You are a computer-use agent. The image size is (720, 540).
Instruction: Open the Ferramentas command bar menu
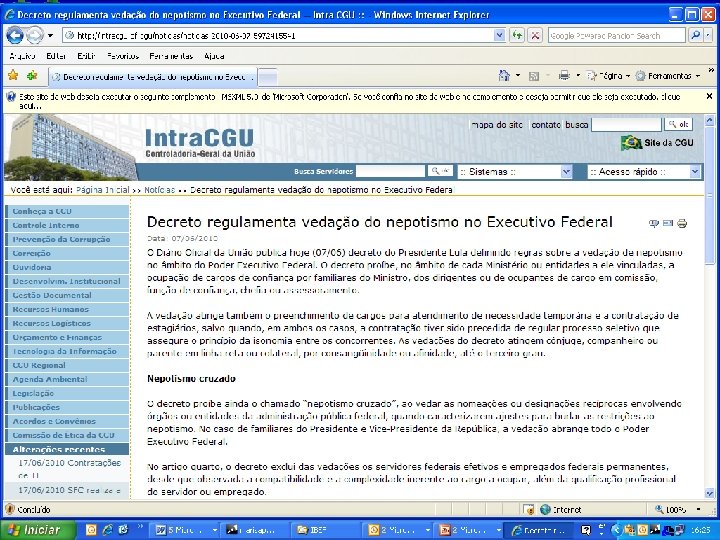coord(668,76)
